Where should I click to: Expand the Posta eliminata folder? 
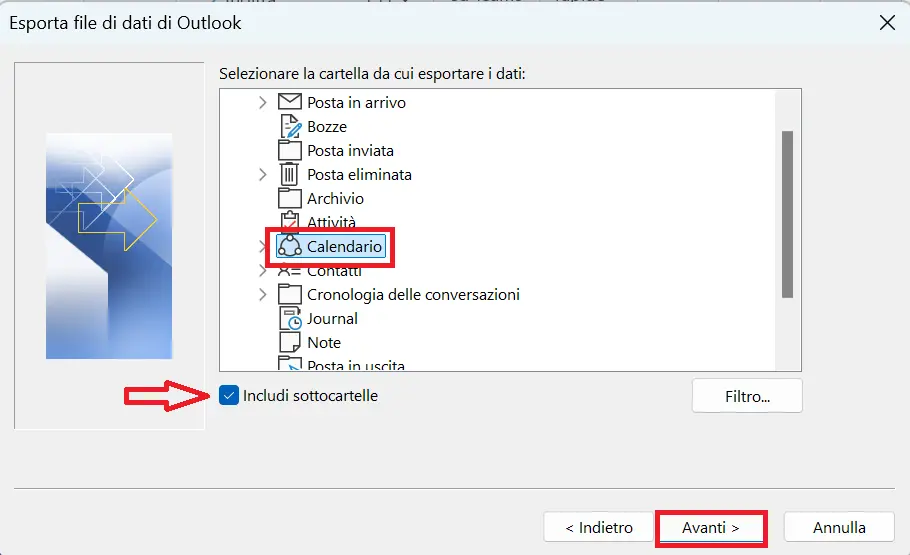262,175
